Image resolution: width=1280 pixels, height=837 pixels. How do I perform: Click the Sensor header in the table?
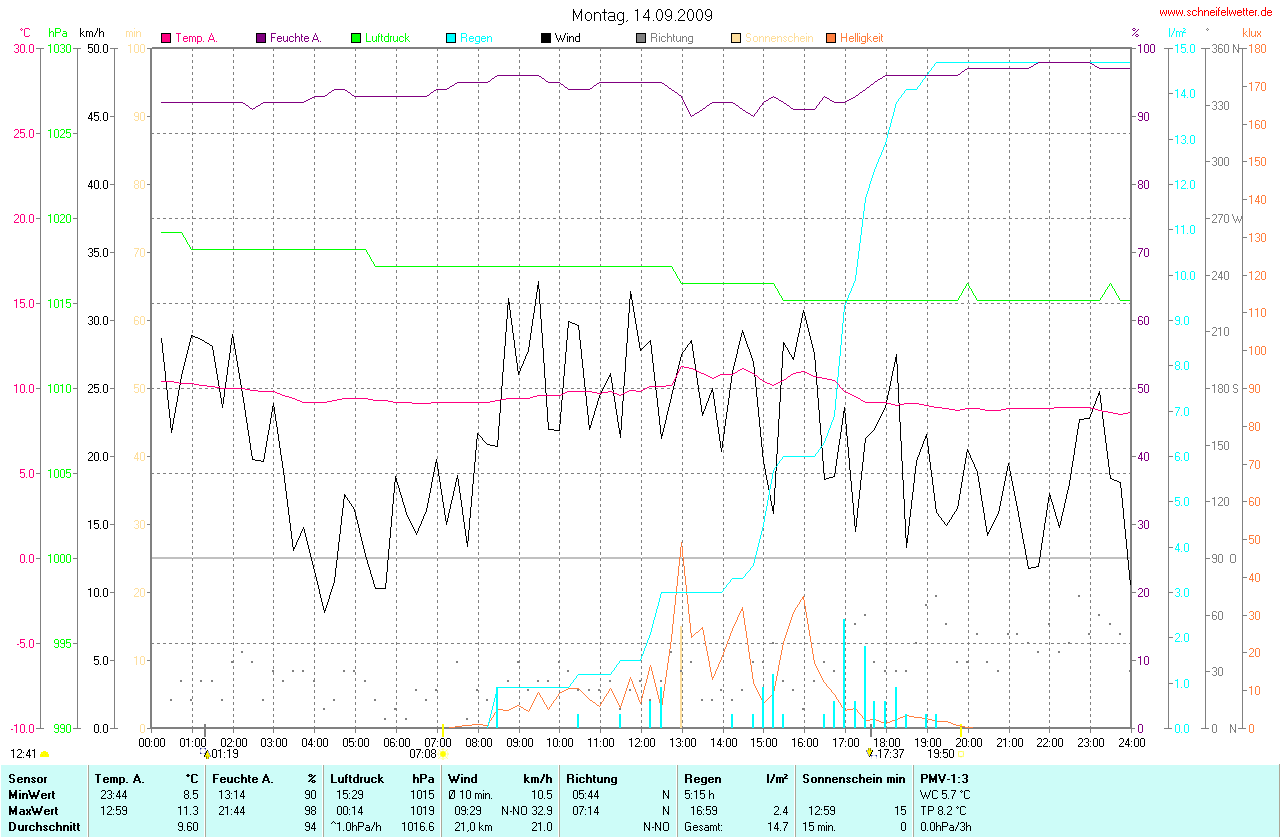26,778
